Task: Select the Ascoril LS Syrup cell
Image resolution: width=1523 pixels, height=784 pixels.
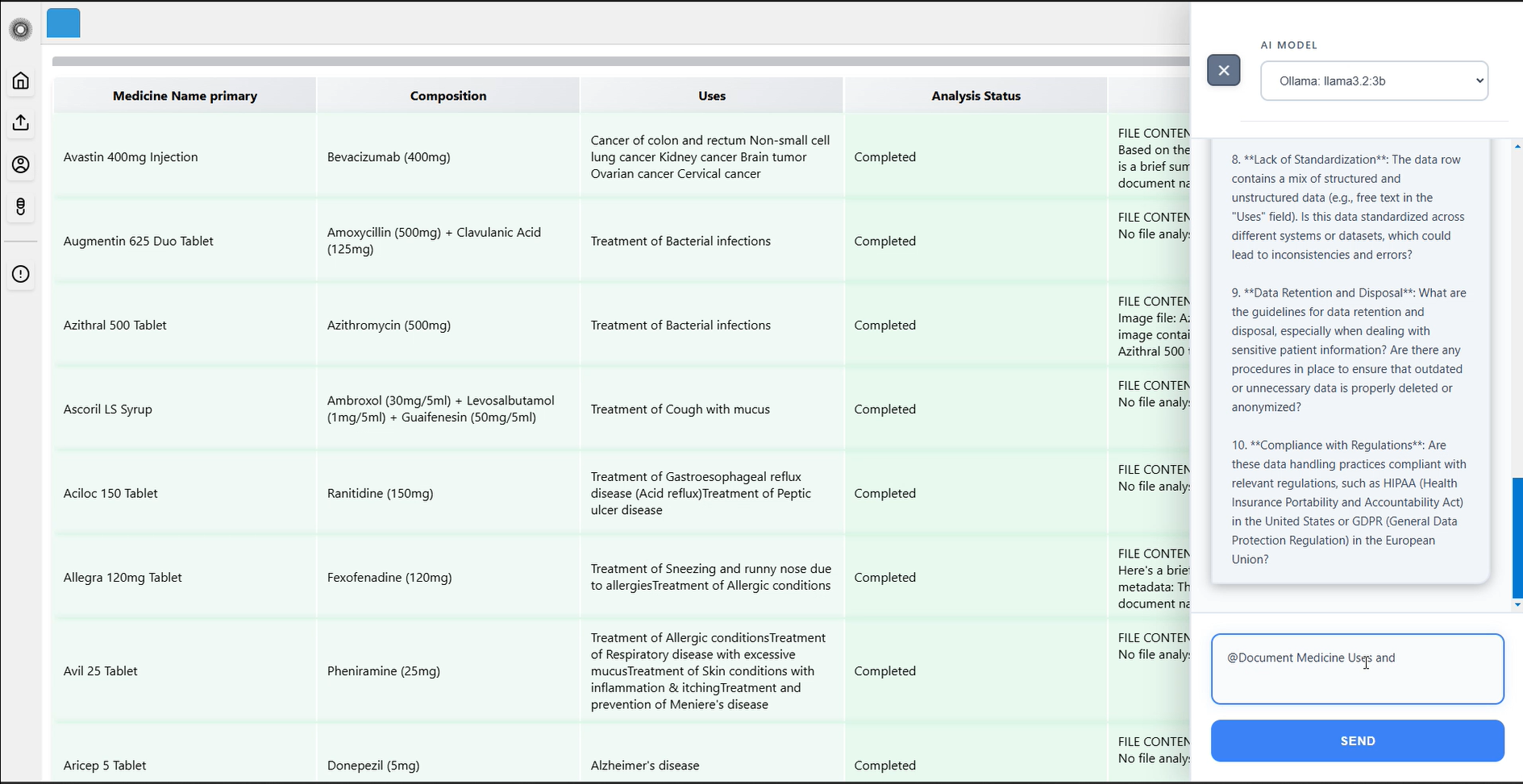Action: (185, 409)
